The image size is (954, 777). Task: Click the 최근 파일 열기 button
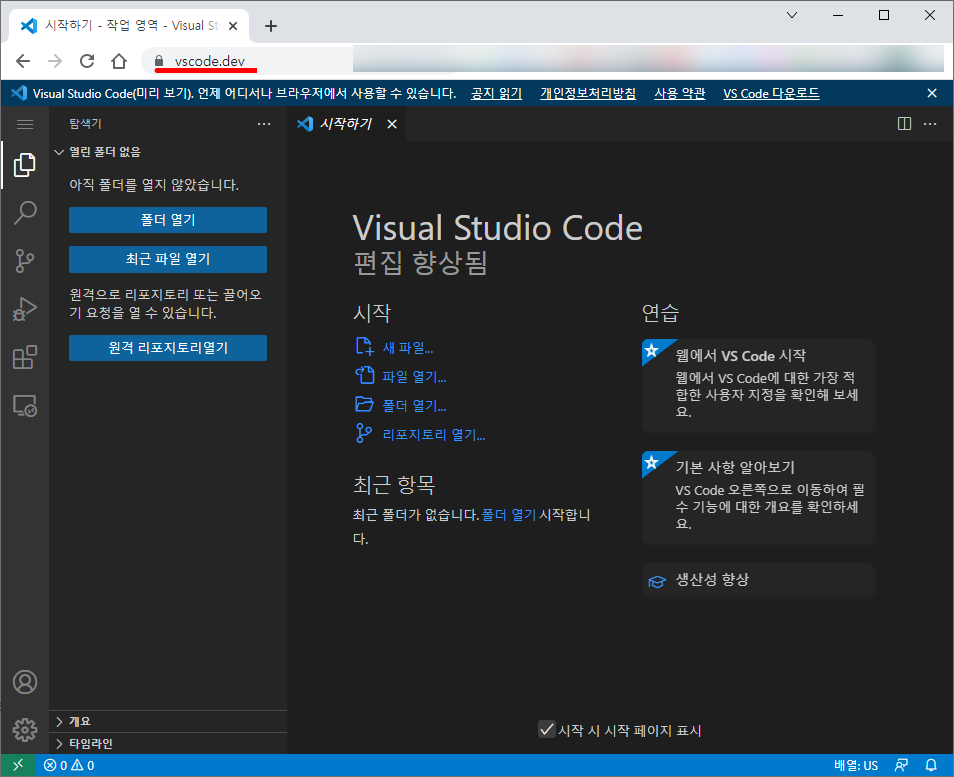168,259
